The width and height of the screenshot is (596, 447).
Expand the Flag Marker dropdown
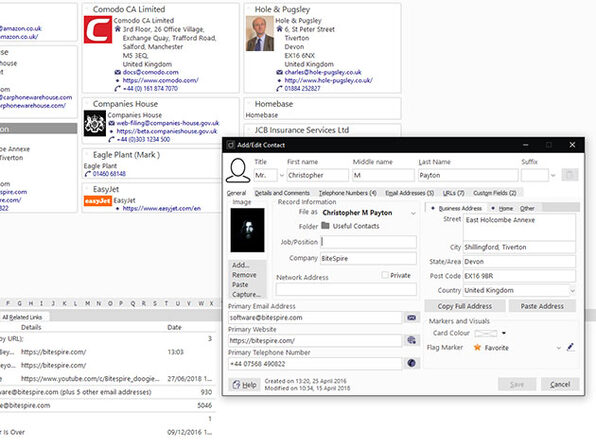pos(558,347)
